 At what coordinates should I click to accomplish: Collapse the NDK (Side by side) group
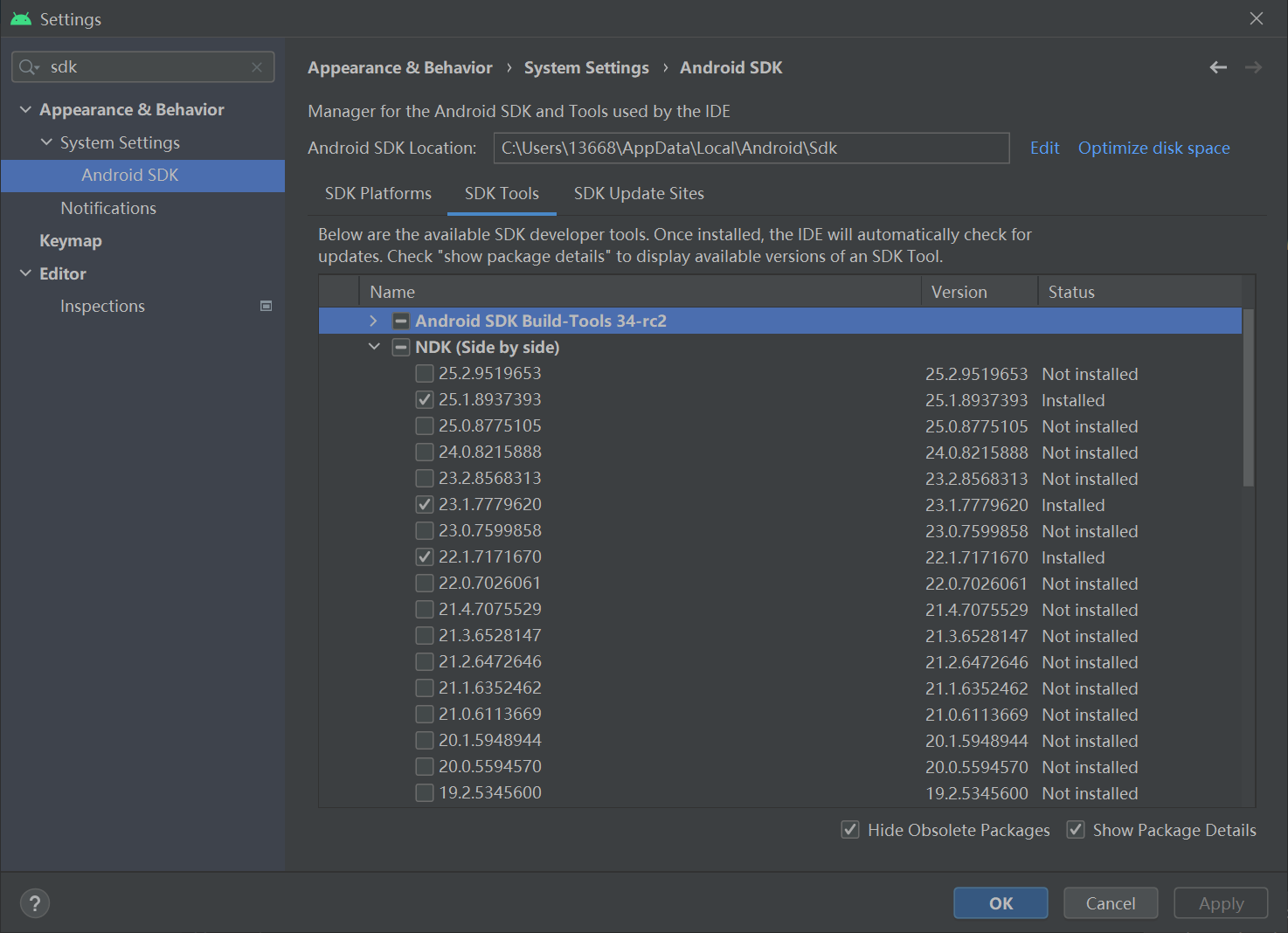tap(374, 347)
